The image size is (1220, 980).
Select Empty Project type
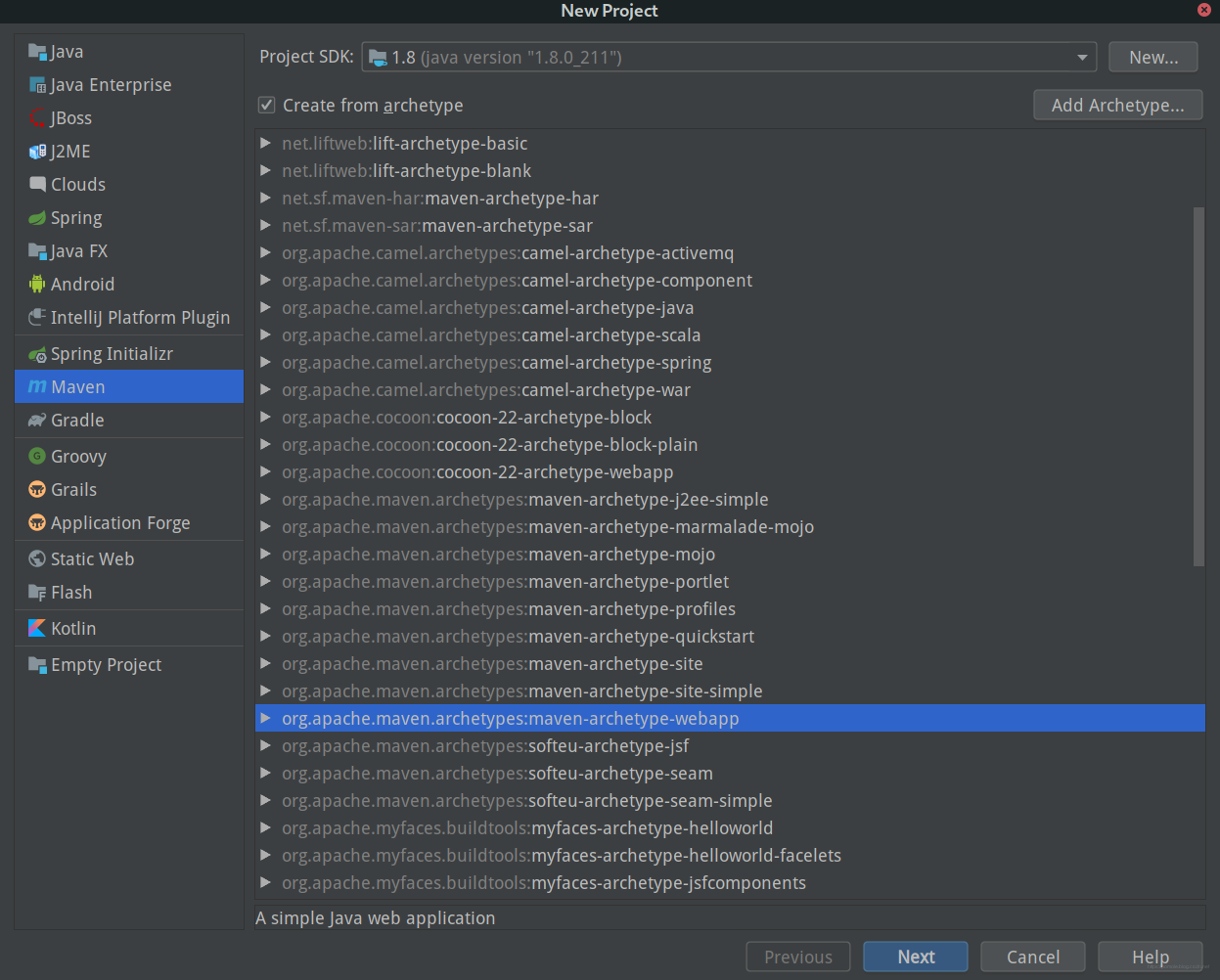point(129,665)
